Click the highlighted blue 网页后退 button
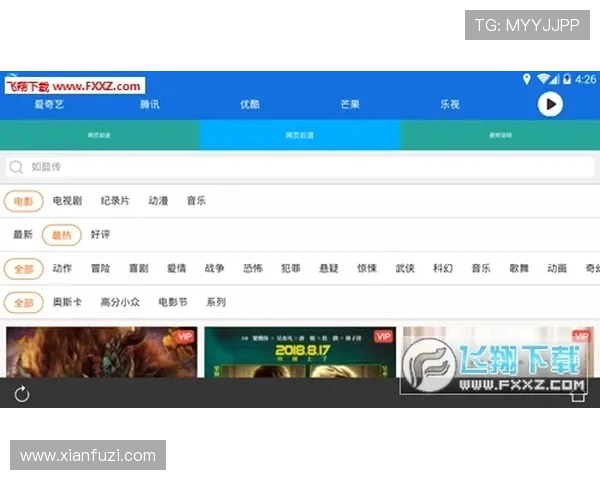Image resolution: width=600 pixels, height=480 pixels. pos(300,135)
